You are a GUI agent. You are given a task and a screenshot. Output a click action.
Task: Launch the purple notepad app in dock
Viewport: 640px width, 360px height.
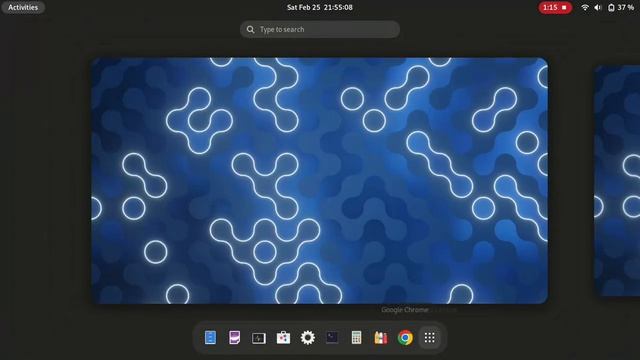click(x=234, y=338)
